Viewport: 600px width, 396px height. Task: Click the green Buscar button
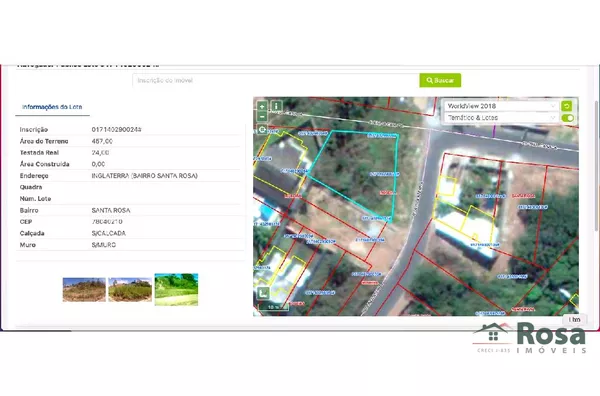(x=440, y=80)
